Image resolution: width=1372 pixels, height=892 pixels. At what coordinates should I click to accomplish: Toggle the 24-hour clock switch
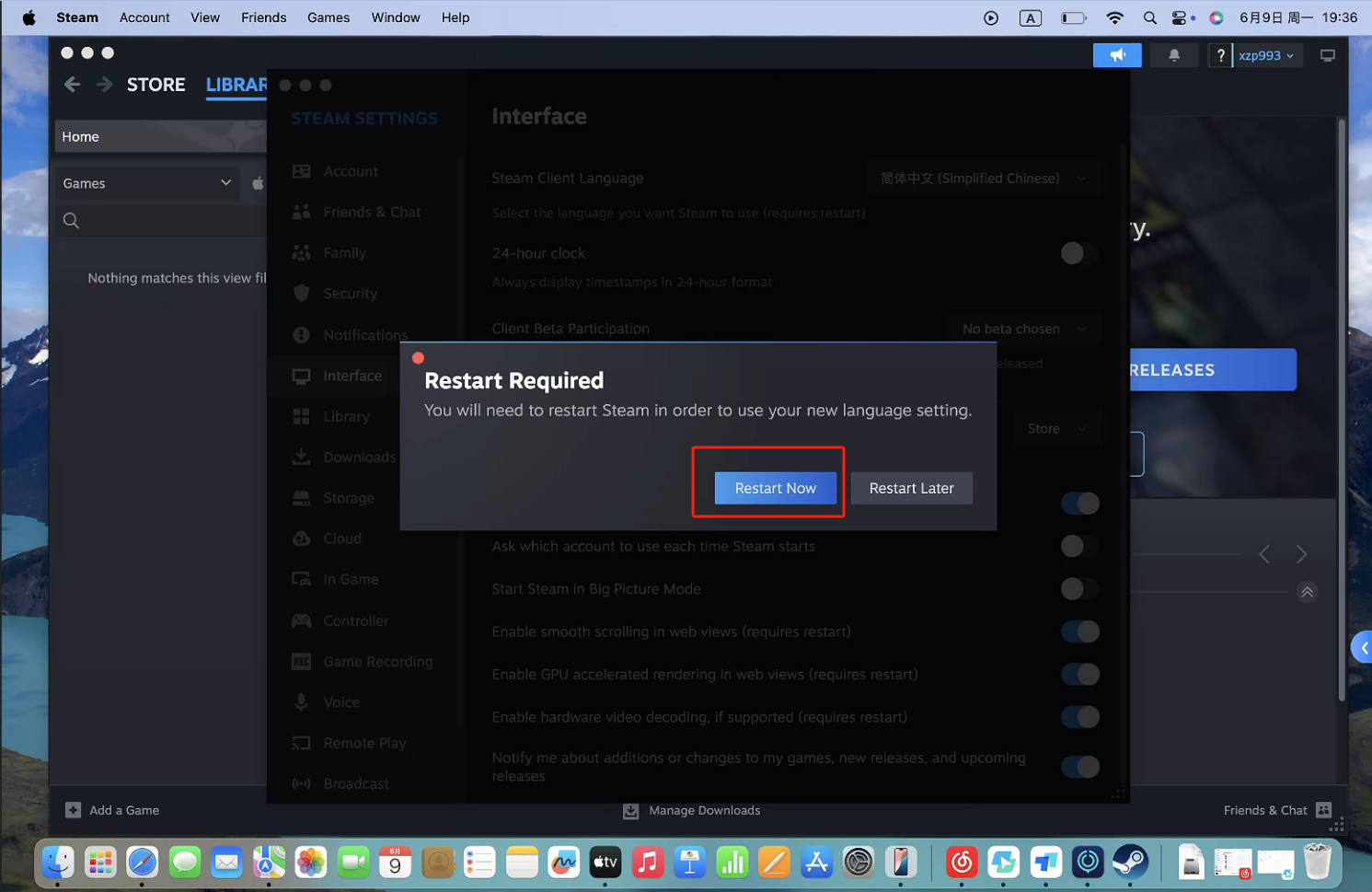click(1079, 253)
